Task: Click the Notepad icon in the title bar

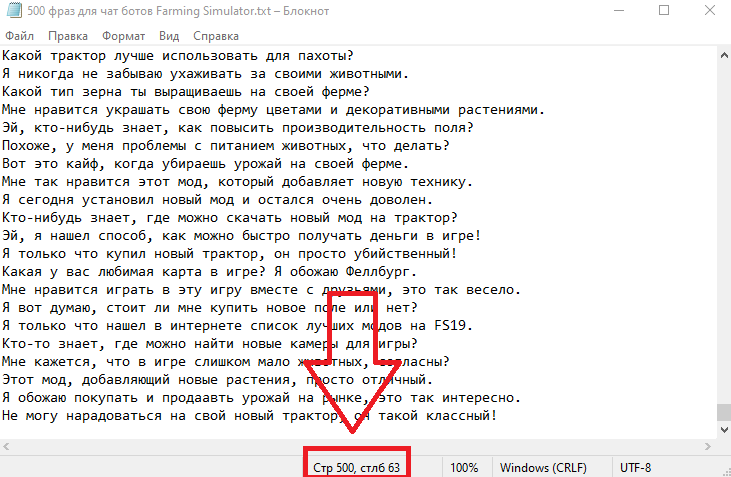Action: pos(14,10)
